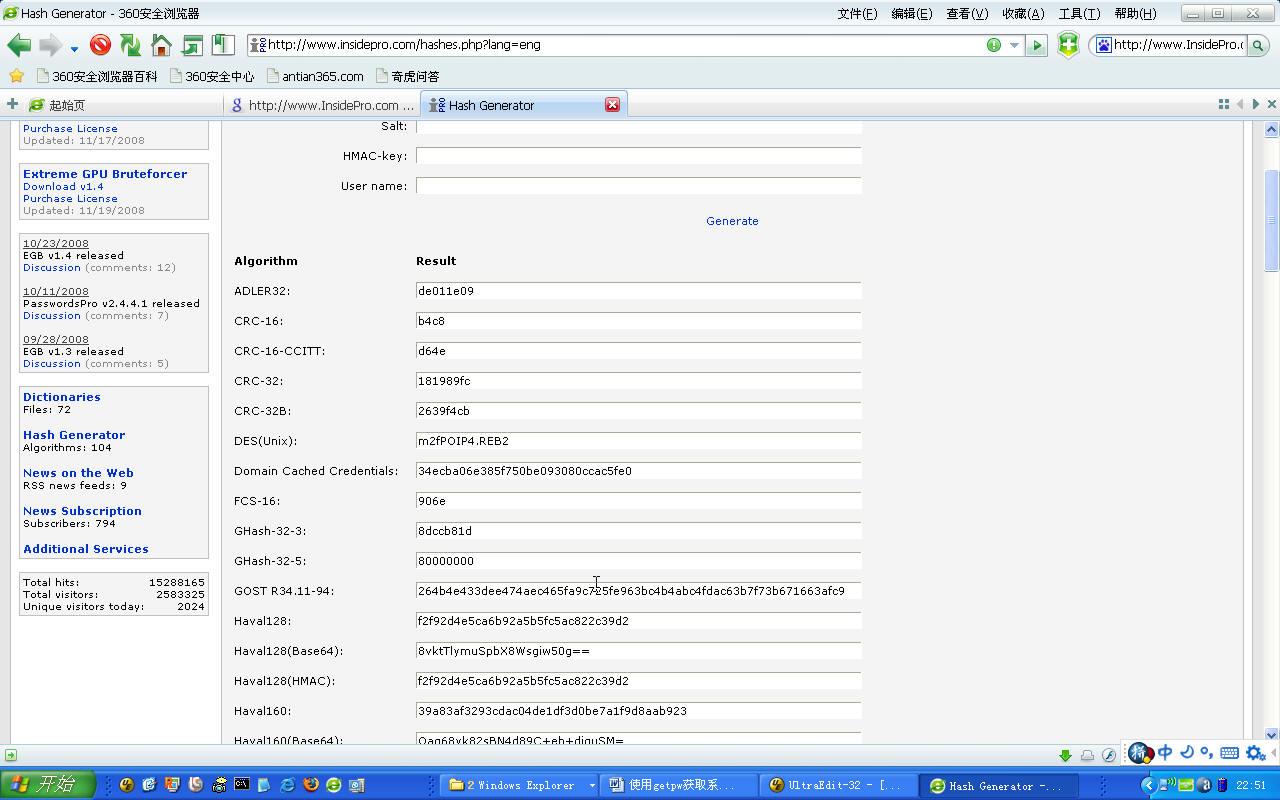Click the 360 security shield beside address bar

[x=1068, y=45]
